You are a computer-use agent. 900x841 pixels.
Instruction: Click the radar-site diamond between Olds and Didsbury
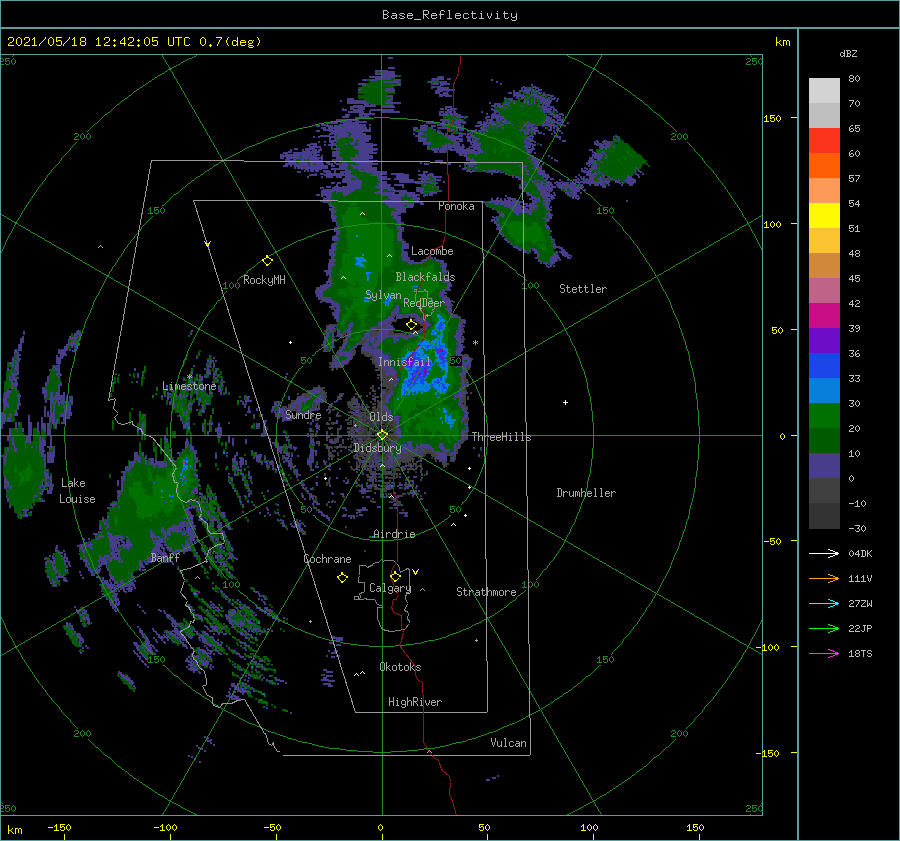click(x=382, y=435)
